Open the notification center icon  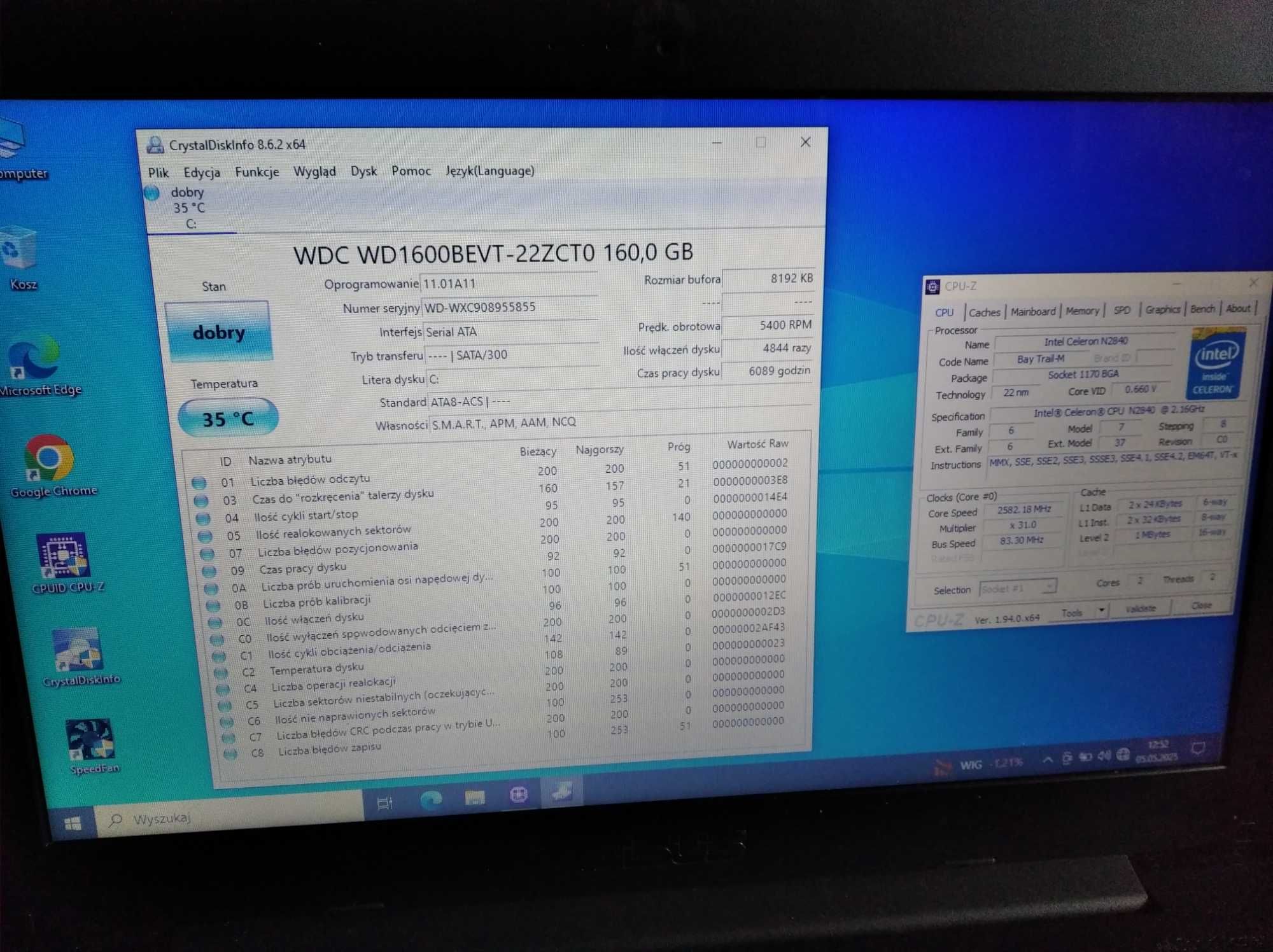point(1198,749)
